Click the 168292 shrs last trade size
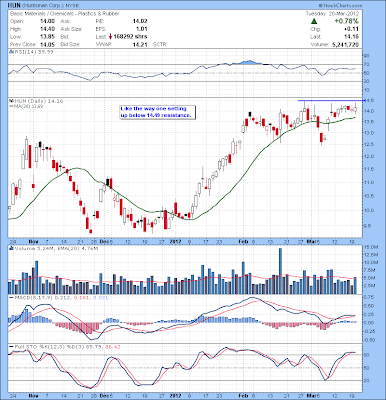Image resolution: width=386 pixels, height=400 pixels. pos(130,37)
